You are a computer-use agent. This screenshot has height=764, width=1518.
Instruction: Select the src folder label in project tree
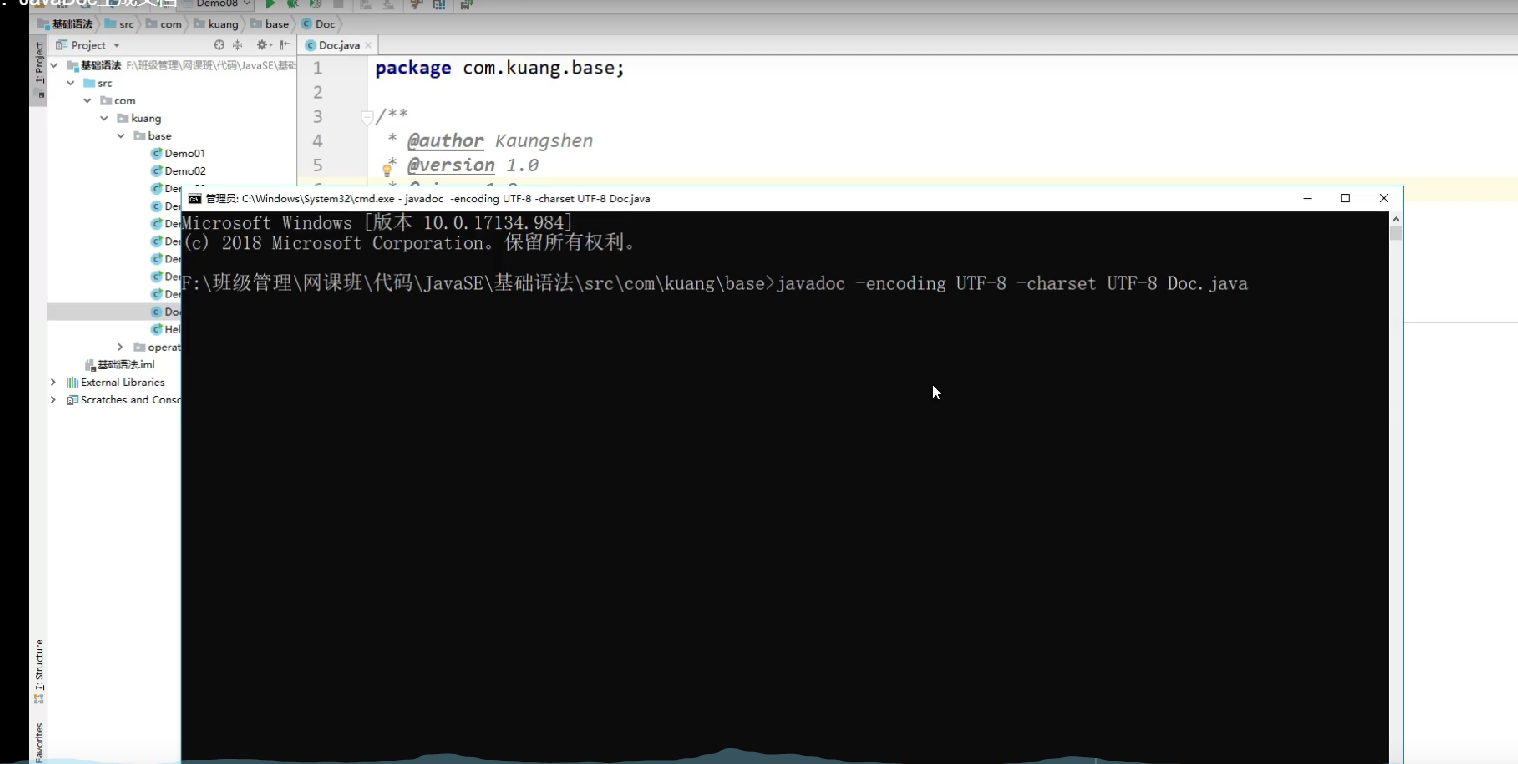105,83
